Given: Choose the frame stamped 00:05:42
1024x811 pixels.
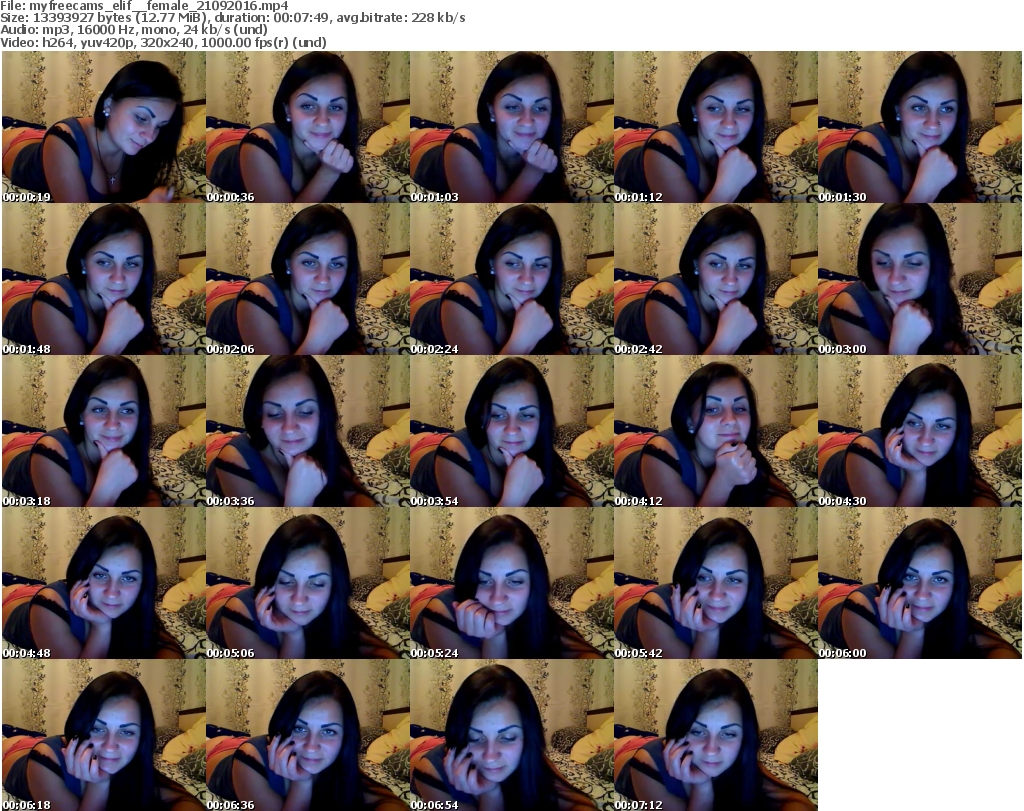Looking at the screenshot, I should point(715,583).
